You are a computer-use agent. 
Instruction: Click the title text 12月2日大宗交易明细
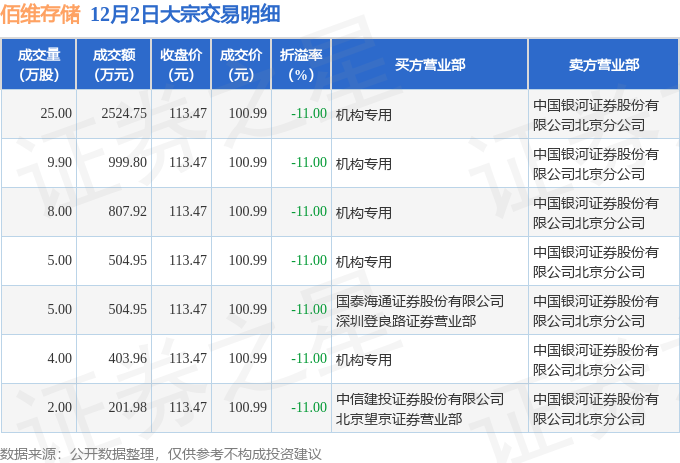coord(185,14)
